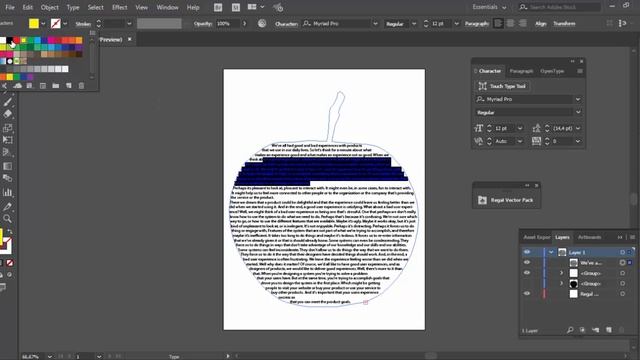Switch to the Artboards tab
The image size is (640, 360).
[x=589, y=237]
